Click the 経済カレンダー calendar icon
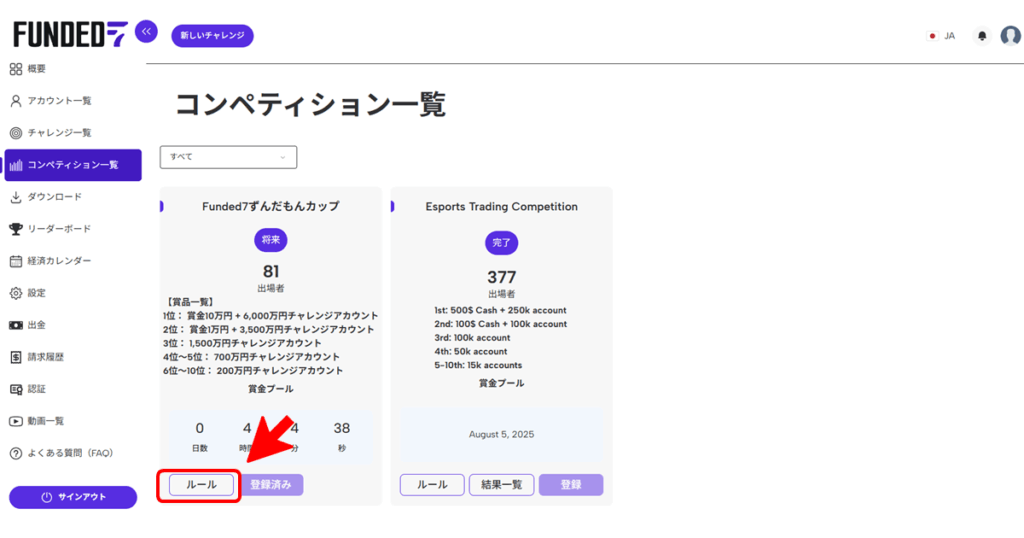Viewport: 1024px width, 538px height. click(16, 261)
